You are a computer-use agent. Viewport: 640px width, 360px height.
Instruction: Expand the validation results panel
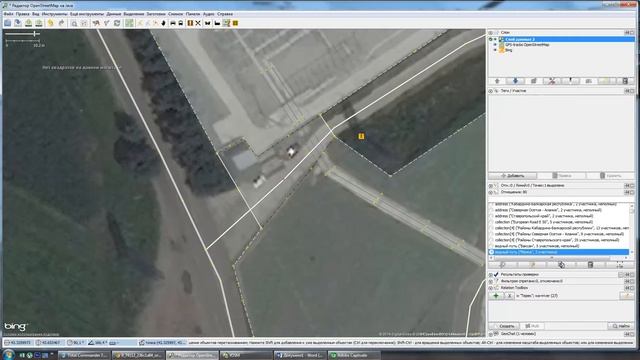(491, 274)
